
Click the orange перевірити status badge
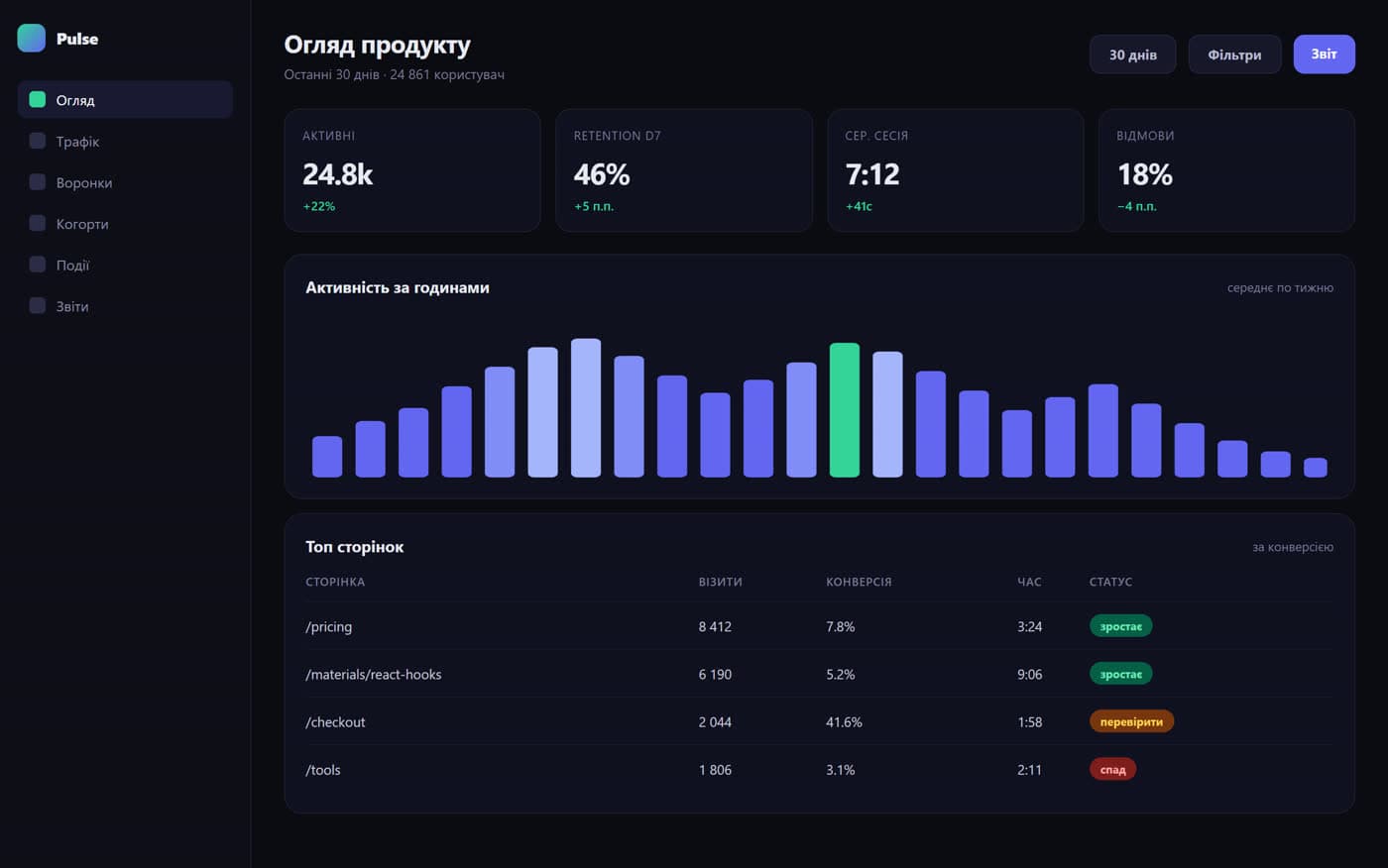(1131, 721)
